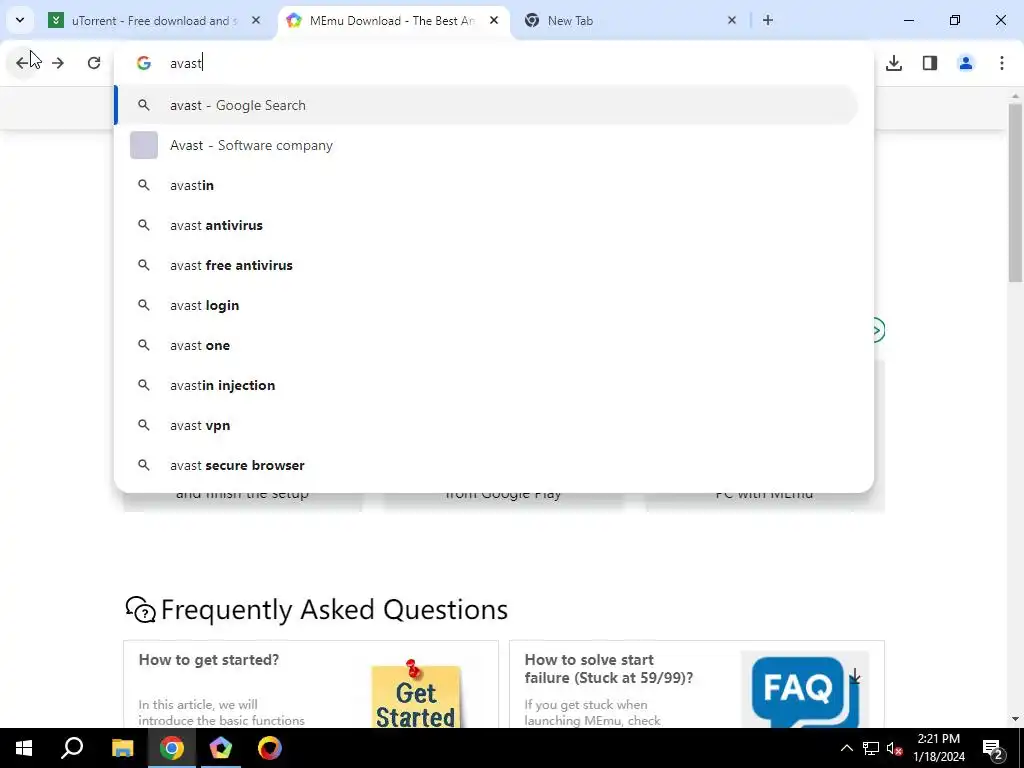The image size is (1024, 768).
Task: Click the FAQ speech bubble image
Action: pyautogui.click(x=805, y=690)
